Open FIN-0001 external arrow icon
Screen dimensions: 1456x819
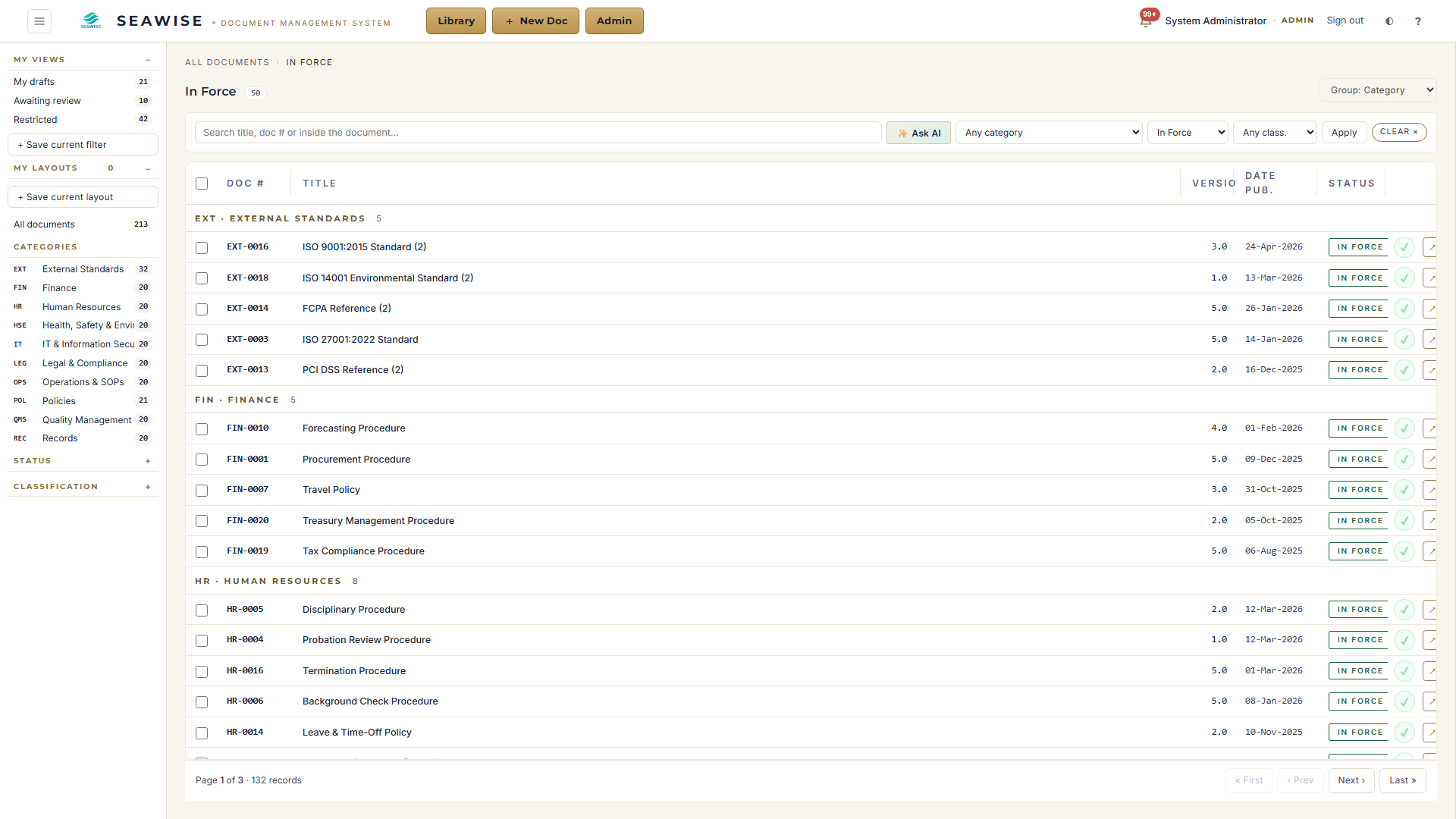coord(1430,460)
